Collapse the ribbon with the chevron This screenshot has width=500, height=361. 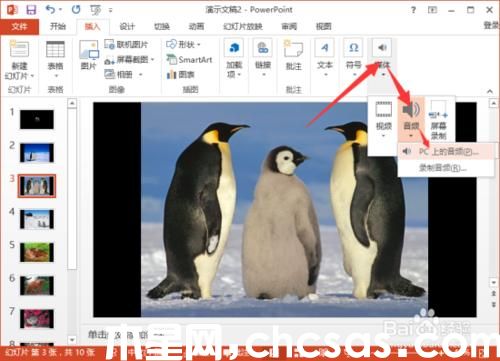(490, 91)
